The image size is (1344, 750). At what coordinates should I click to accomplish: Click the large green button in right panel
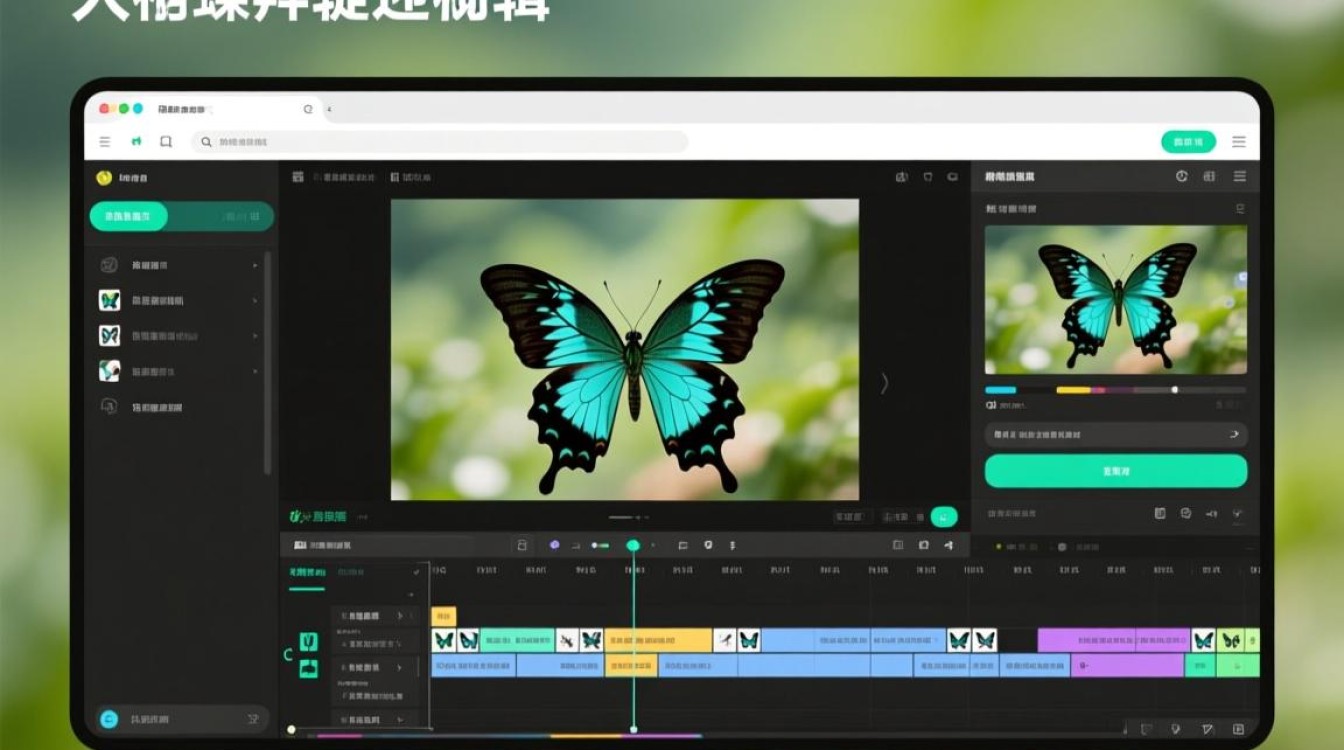click(1116, 471)
